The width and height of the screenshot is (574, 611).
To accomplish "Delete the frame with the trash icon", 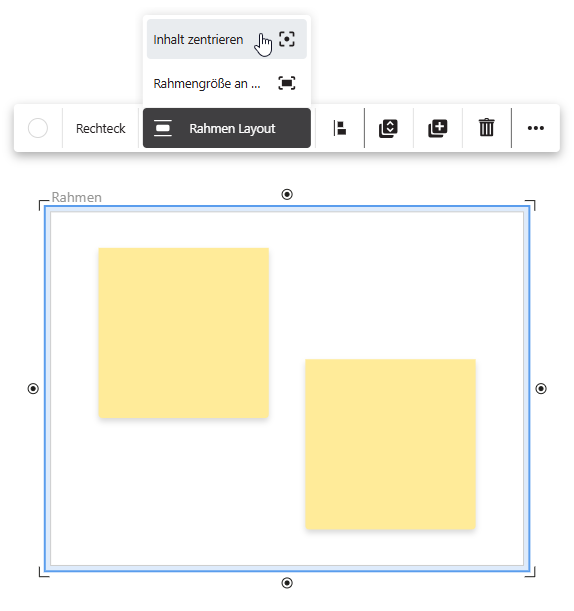I will tap(487, 128).
